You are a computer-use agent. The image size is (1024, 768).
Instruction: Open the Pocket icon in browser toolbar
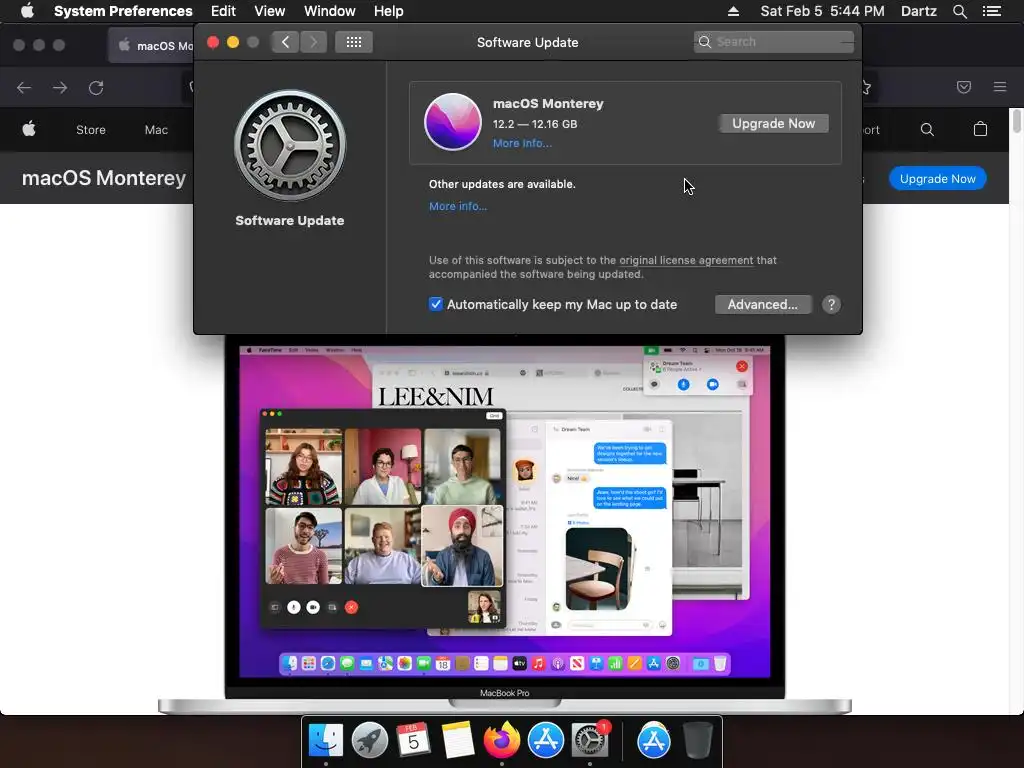point(963,87)
